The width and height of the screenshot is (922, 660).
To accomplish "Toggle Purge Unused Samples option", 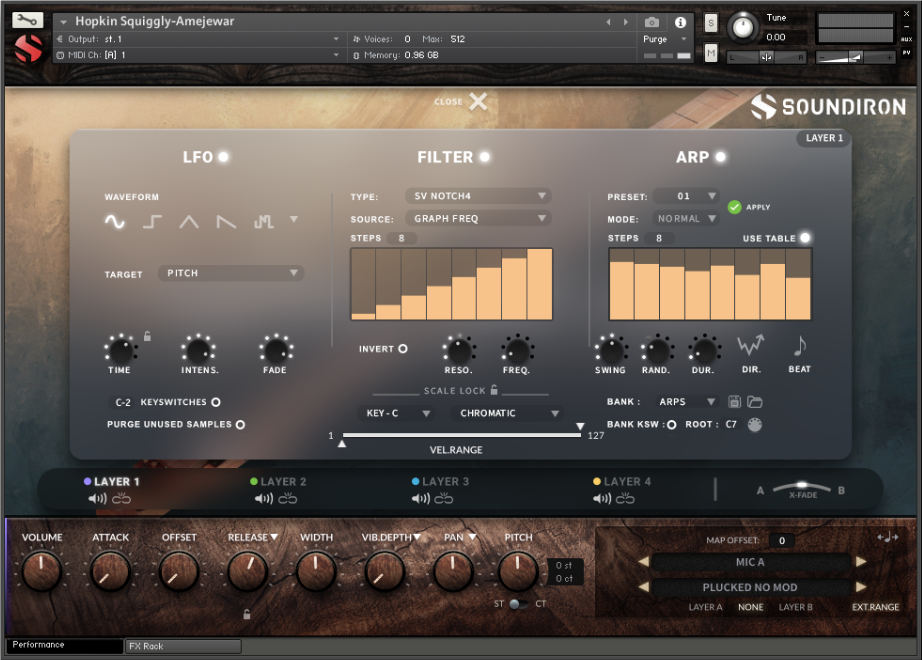I will point(240,424).
